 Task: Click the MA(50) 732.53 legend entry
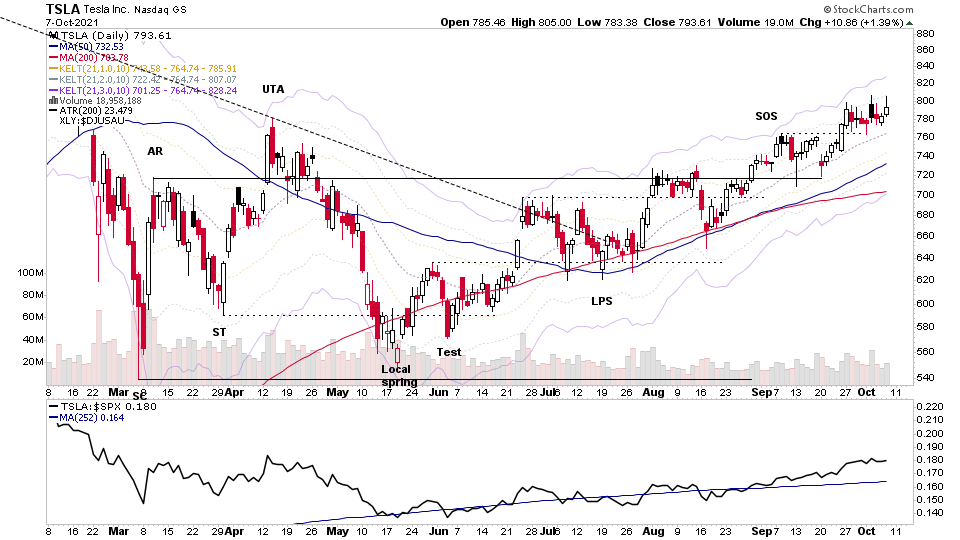click(x=86, y=47)
